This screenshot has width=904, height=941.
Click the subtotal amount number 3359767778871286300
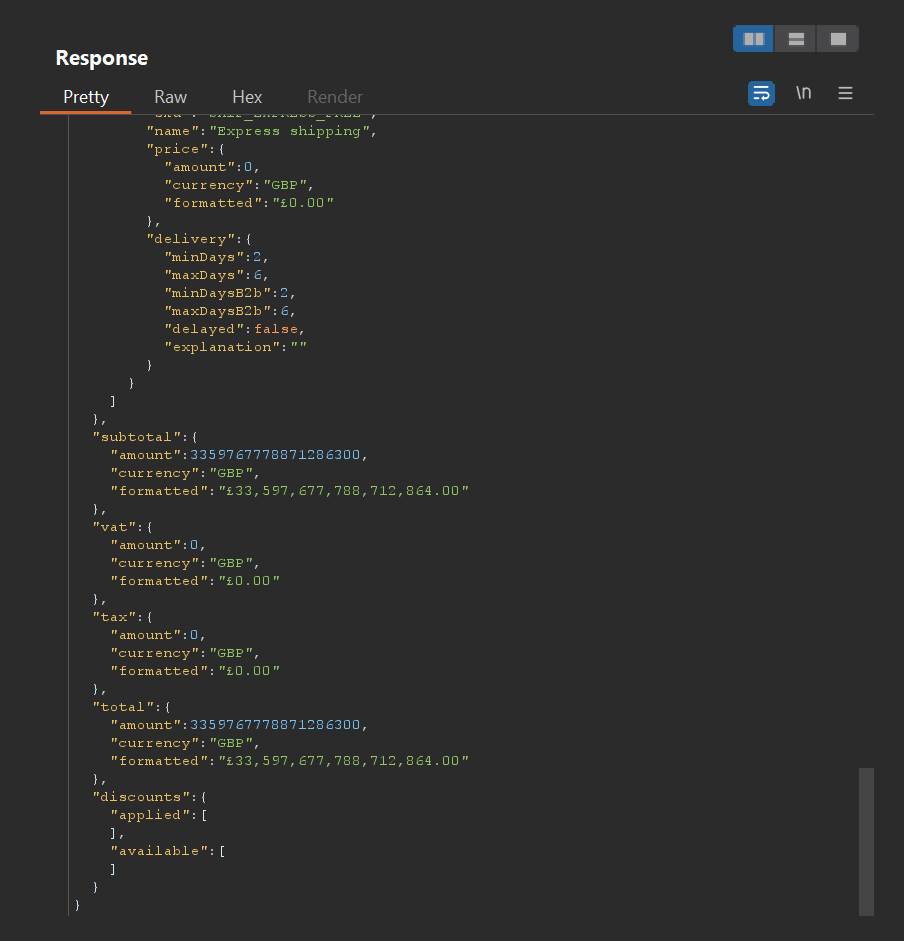pos(275,455)
